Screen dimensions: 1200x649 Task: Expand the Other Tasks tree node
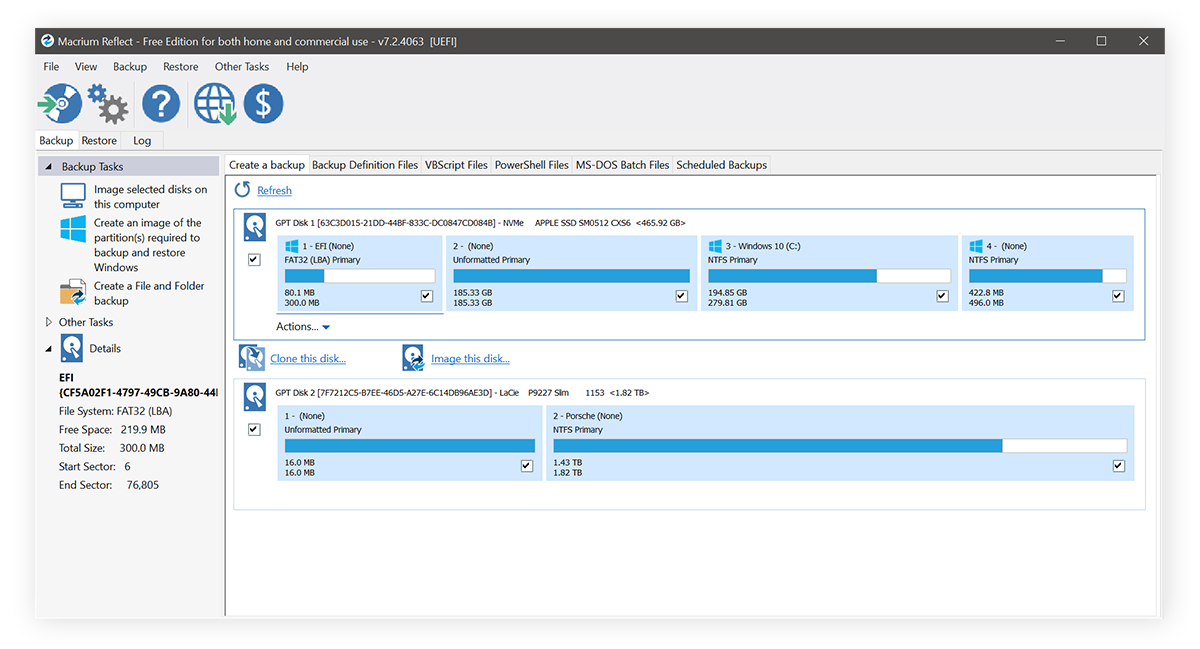[49, 322]
